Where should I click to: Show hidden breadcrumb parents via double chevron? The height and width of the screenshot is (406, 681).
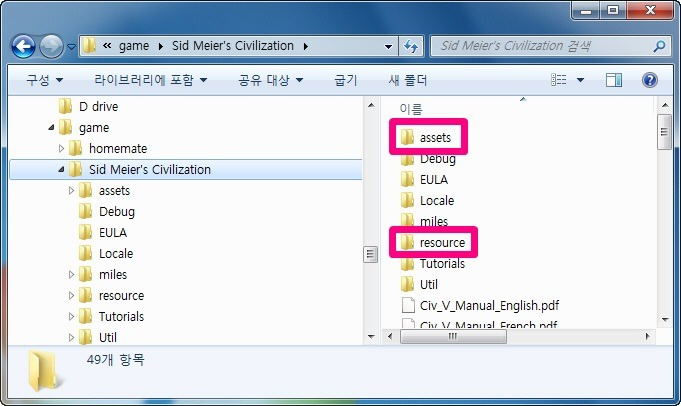pos(107,46)
